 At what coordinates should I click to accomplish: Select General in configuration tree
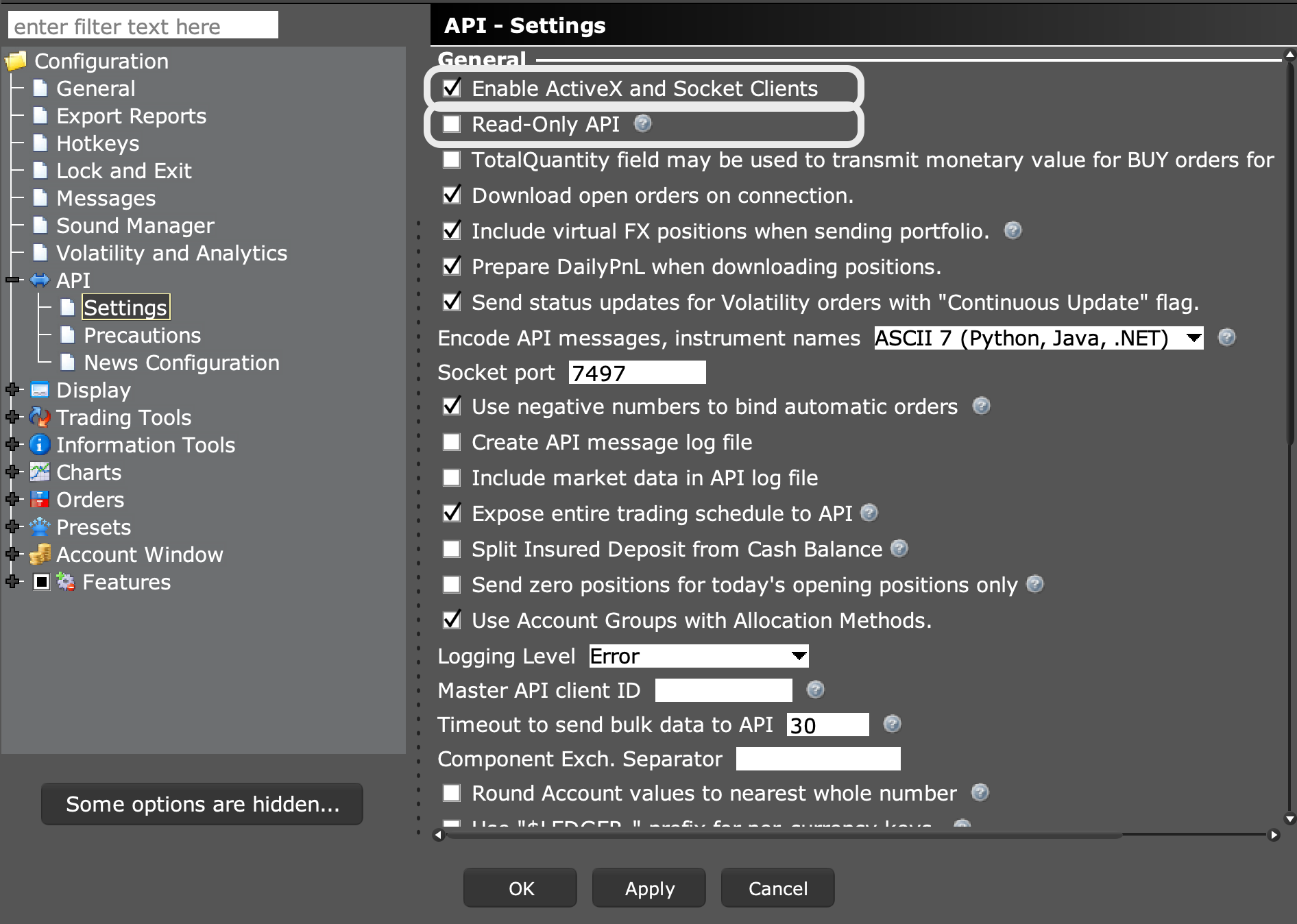coord(96,88)
